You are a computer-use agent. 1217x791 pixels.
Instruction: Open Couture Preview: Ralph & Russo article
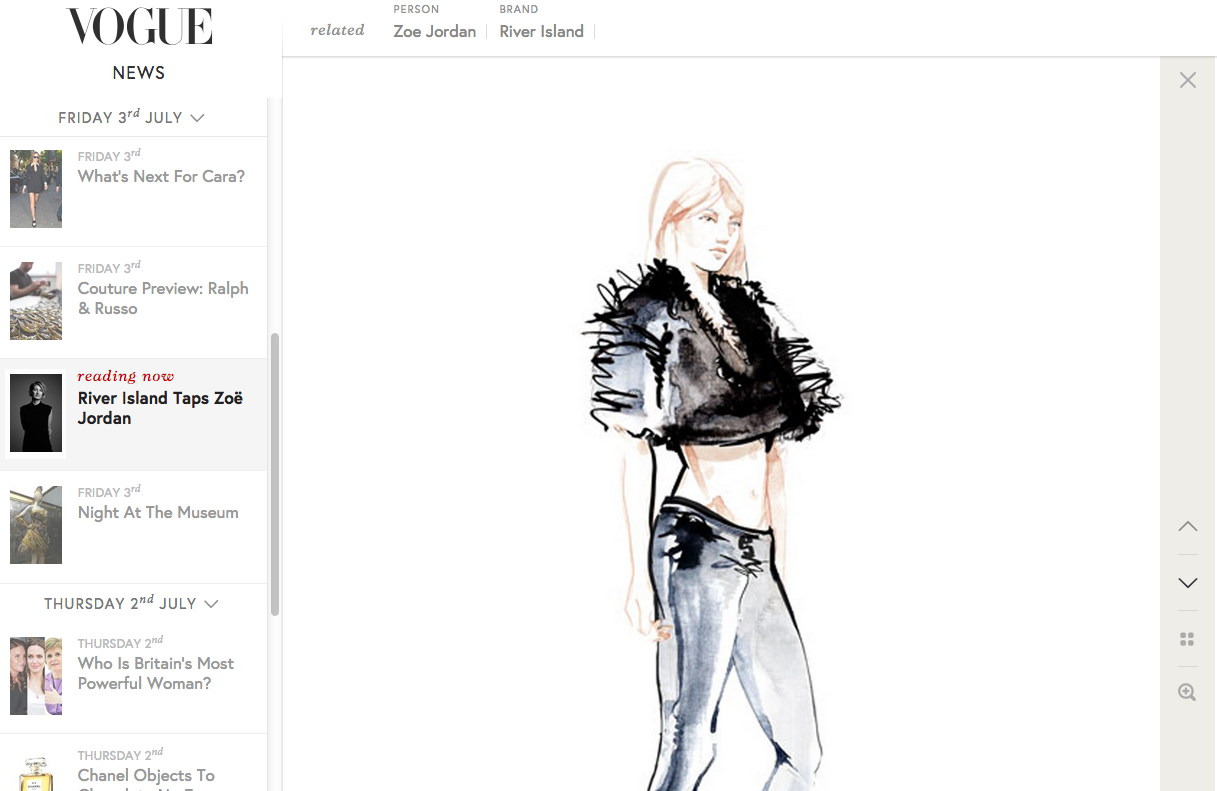[x=163, y=299]
